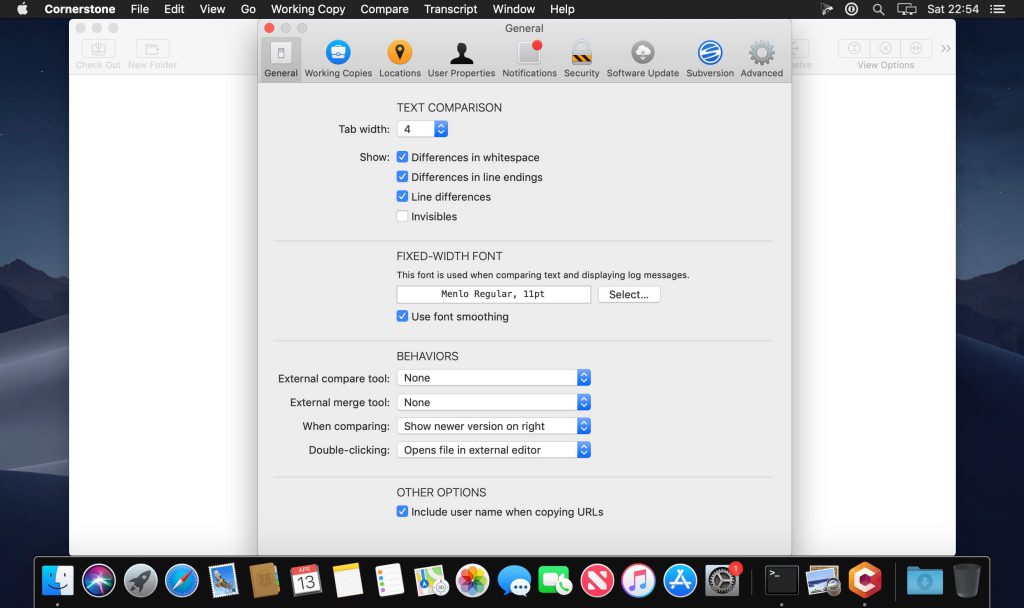
Task: Open the Advanced preferences pane
Action: 761,59
